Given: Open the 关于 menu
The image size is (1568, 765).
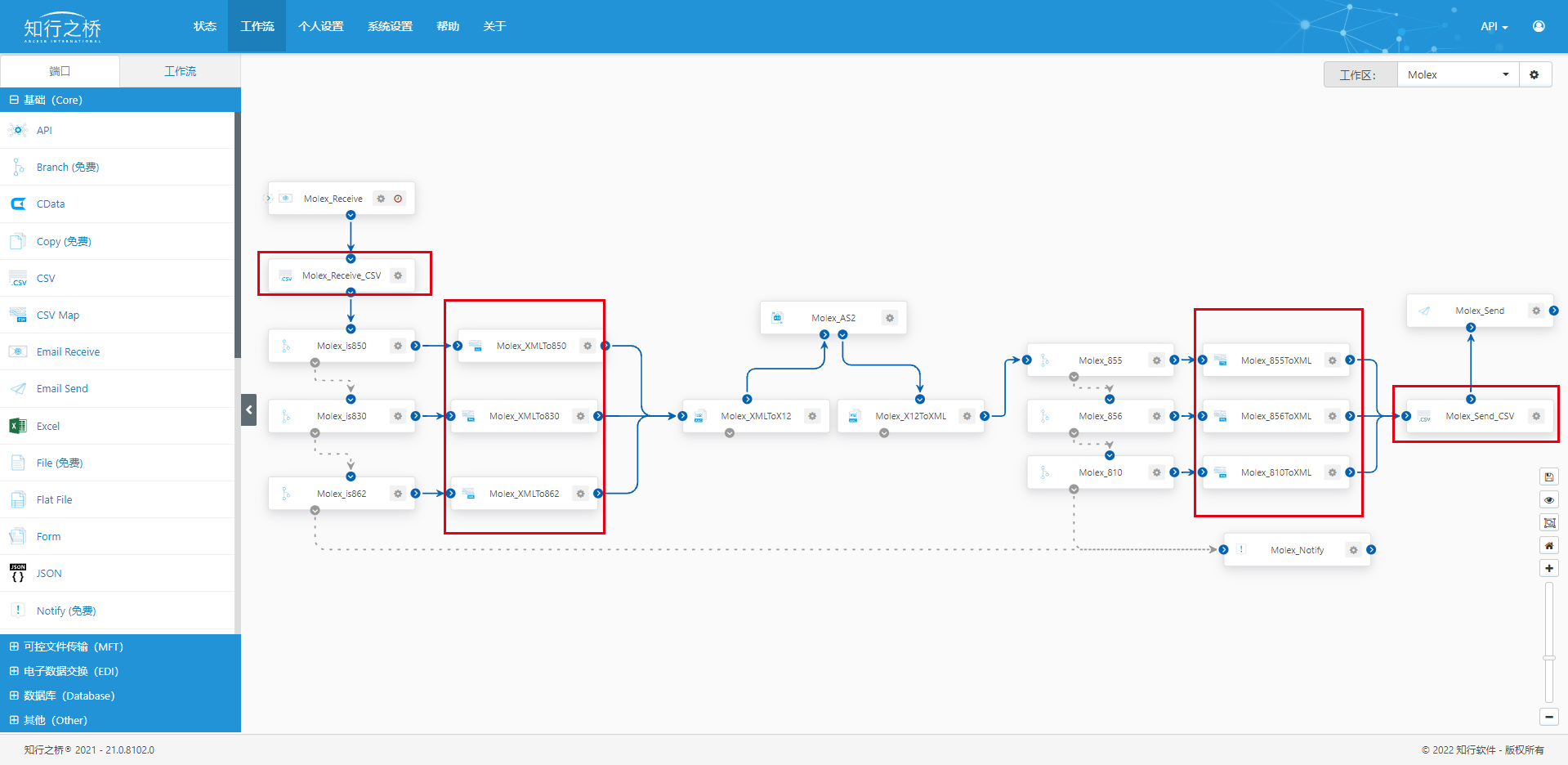Looking at the screenshot, I should click(x=494, y=26).
